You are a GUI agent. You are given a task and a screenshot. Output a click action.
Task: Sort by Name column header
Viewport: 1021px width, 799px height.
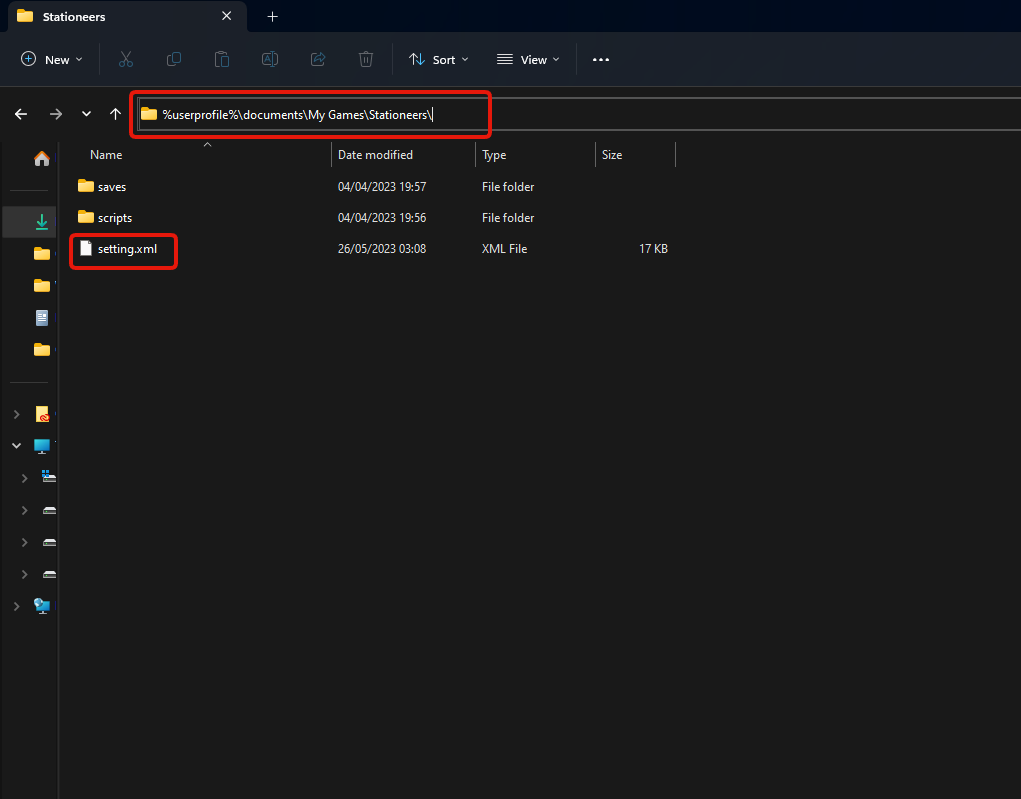click(x=106, y=155)
